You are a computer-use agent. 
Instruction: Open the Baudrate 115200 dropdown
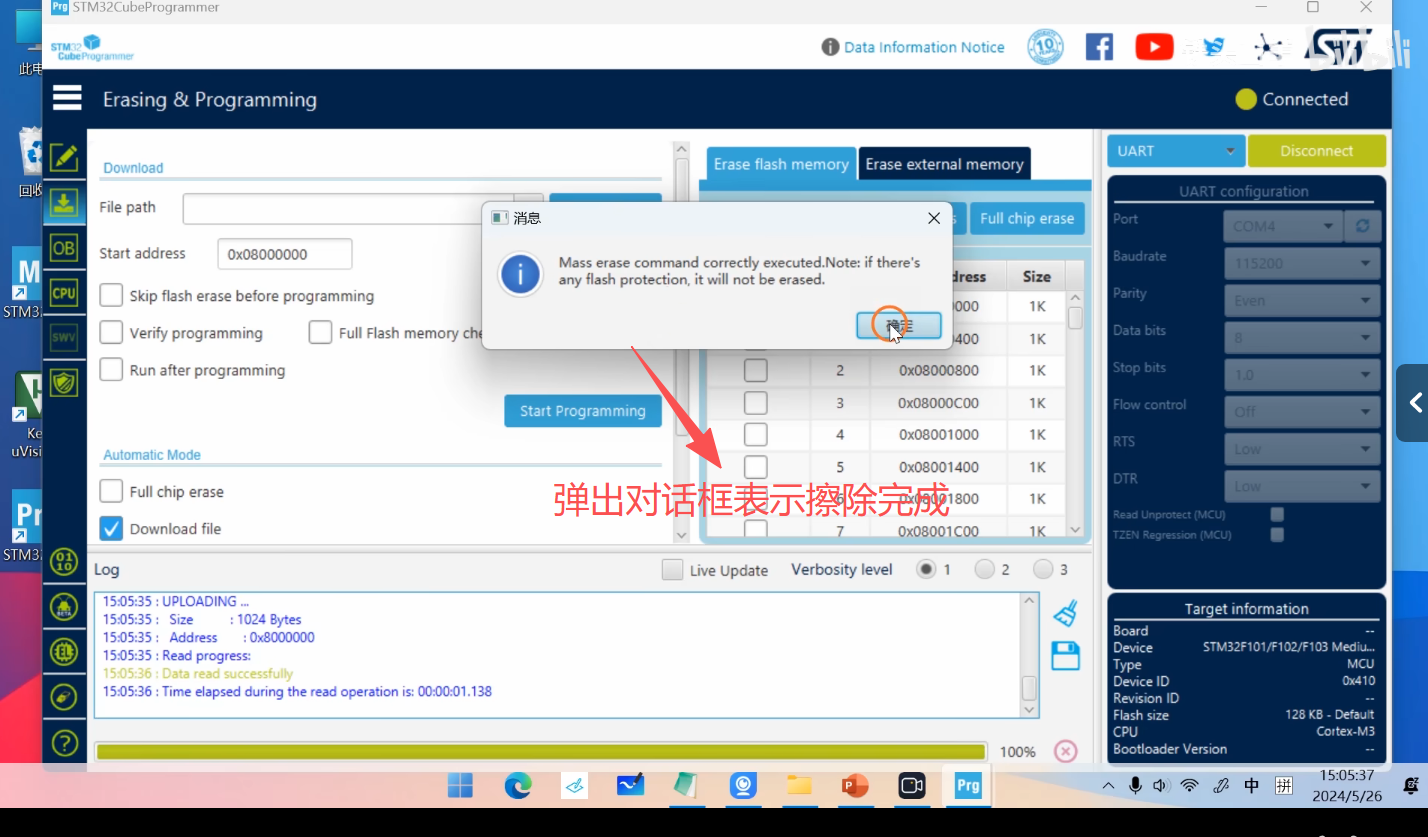(x=1302, y=263)
